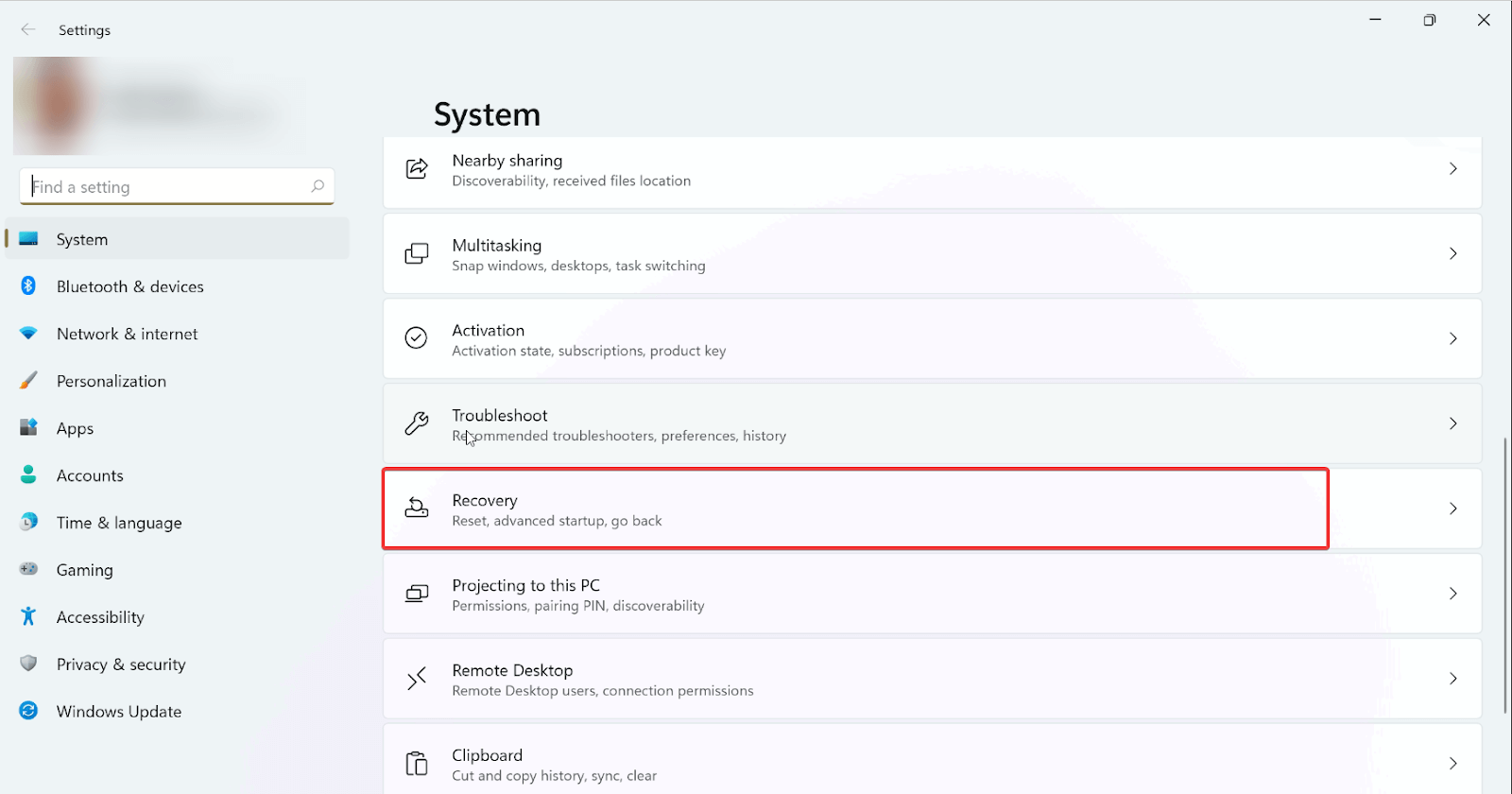The height and width of the screenshot is (794, 1512).
Task: Click the chevron on Remote Desktop row
Action: pyautogui.click(x=1452, y=679)
